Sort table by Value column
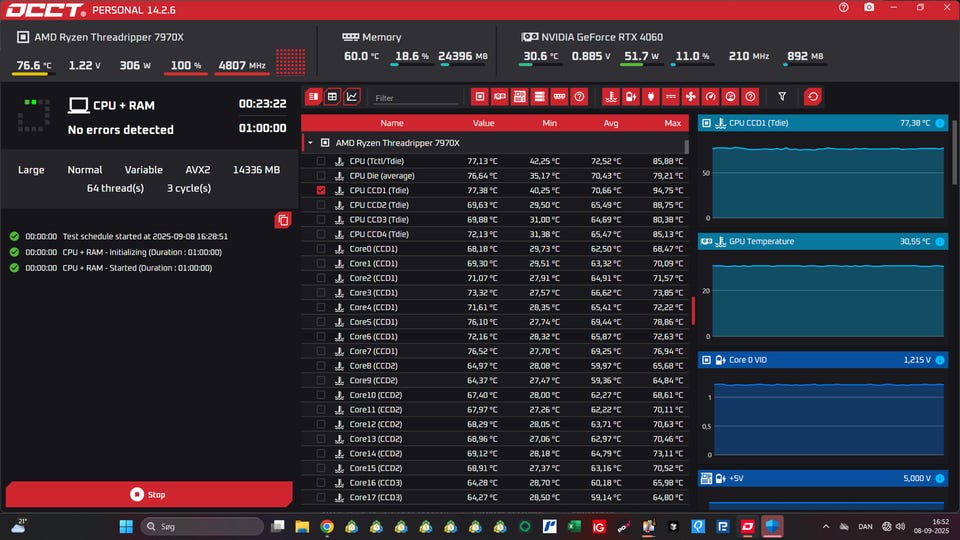Screen dimensions: 960x540 point(483,123)
